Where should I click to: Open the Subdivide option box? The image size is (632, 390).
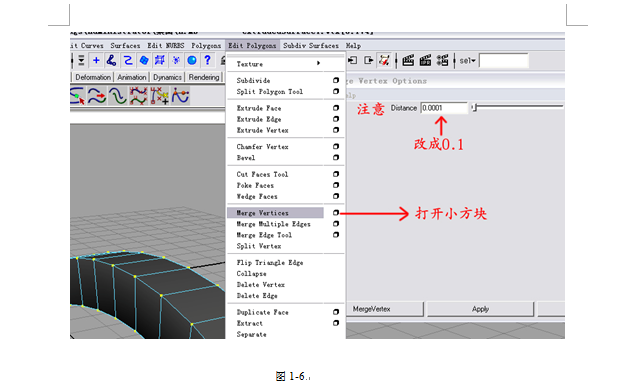(x=336, y=80)
